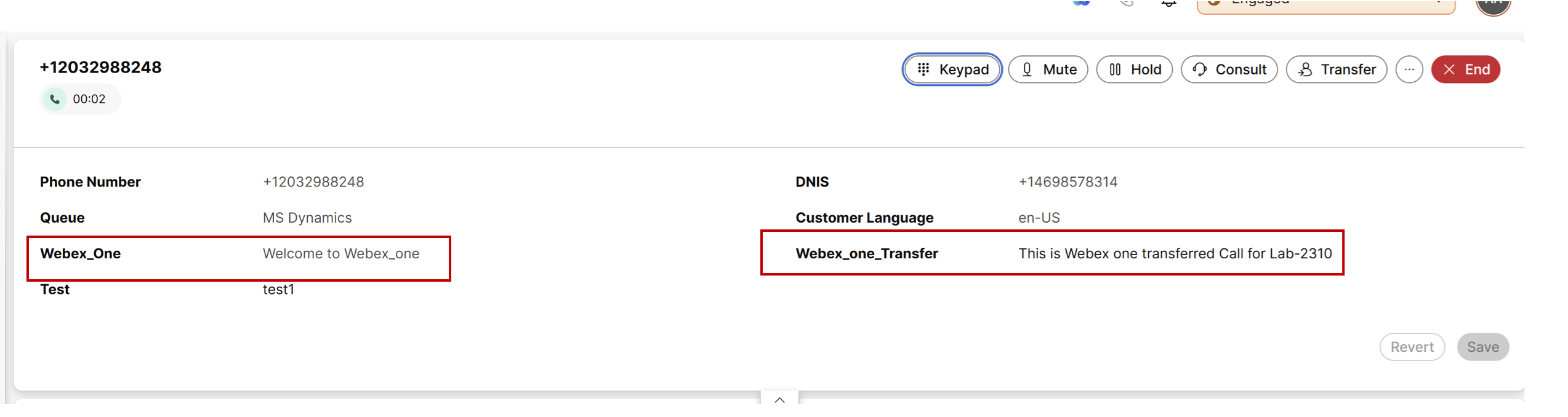Click the MS Dynamics queue value

(307, 218)
